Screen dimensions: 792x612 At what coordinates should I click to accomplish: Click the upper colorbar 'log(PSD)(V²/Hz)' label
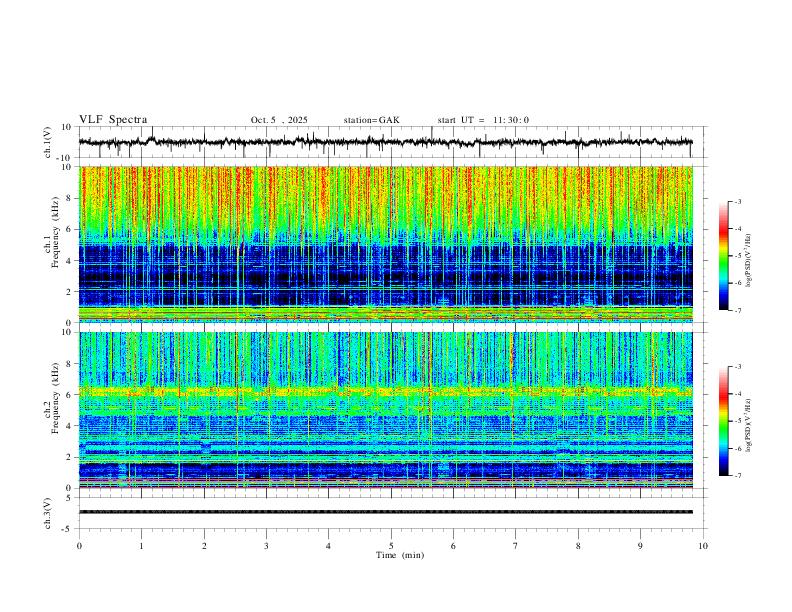[749, 260]
